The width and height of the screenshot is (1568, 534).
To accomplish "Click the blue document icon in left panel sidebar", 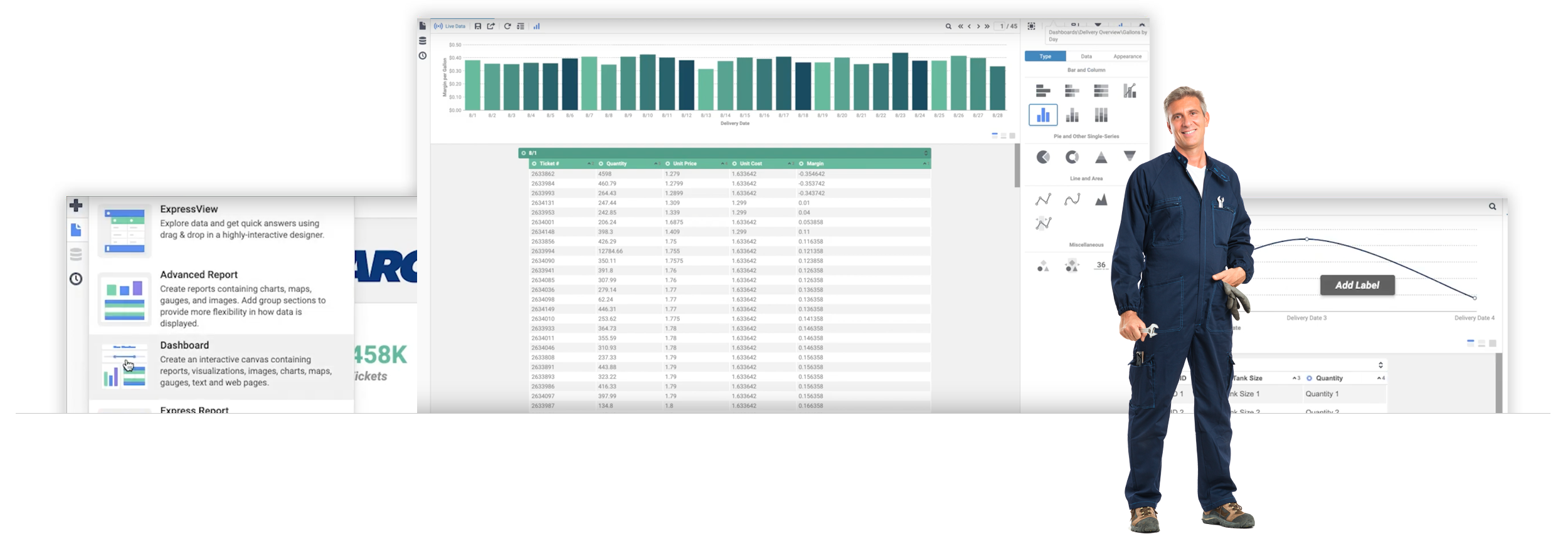I will coord(76,230).
